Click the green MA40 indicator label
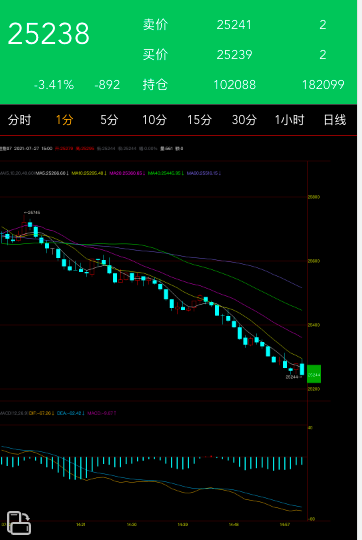Image resolution: width=362 pixels, height=540 pixels. tap(164, 173)
